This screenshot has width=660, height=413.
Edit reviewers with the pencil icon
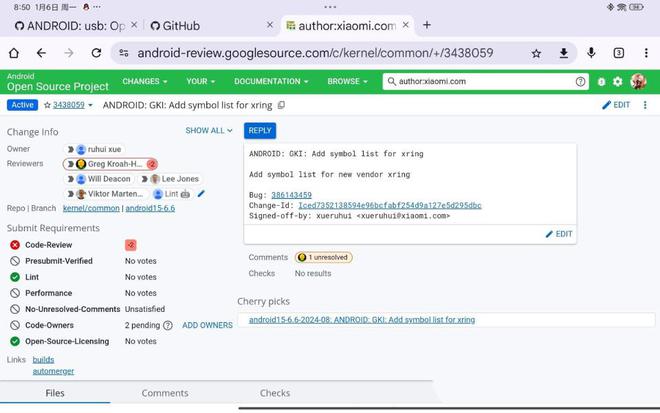(x=201, y=194)
